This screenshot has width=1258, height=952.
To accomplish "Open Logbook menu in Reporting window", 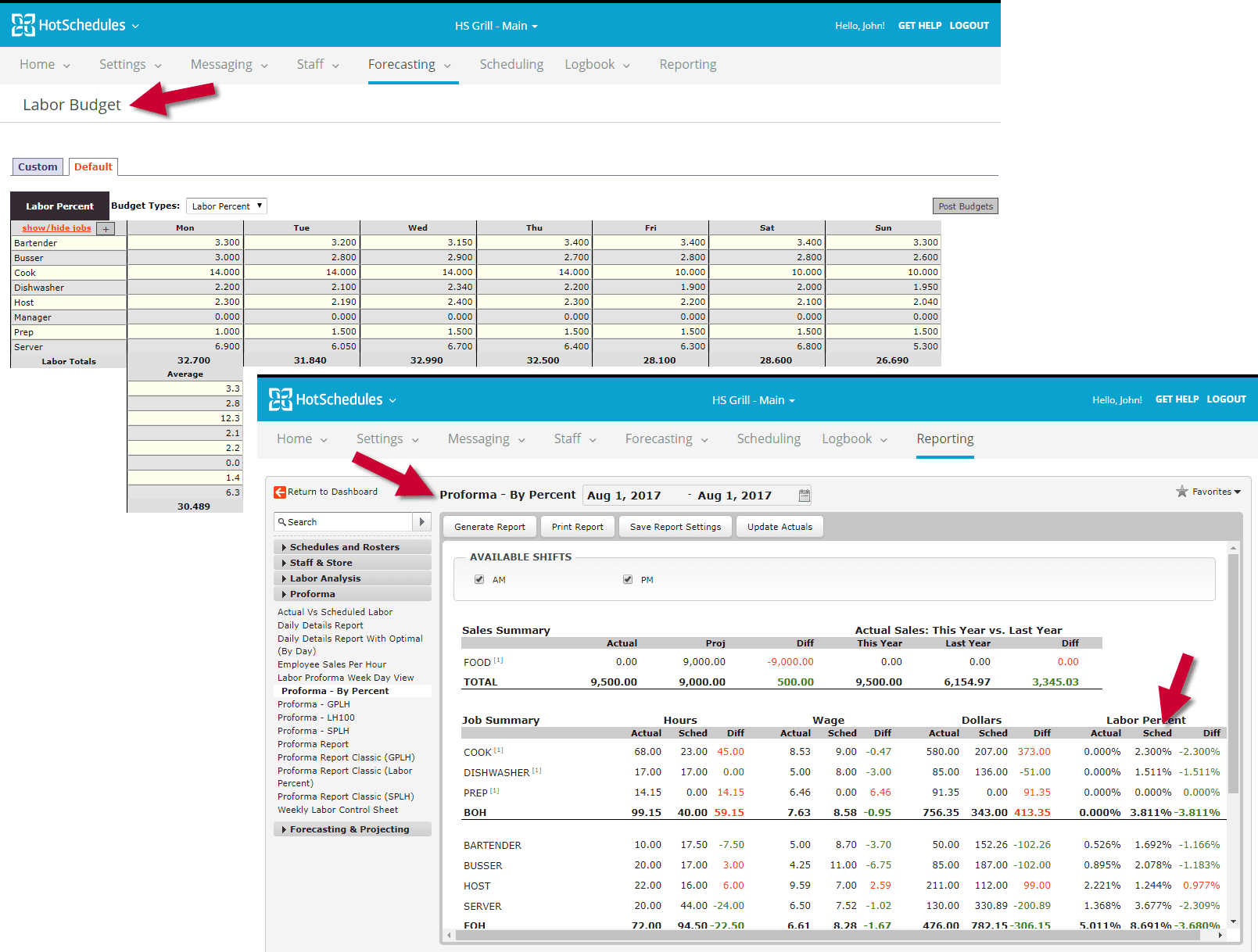I will 854,439.
